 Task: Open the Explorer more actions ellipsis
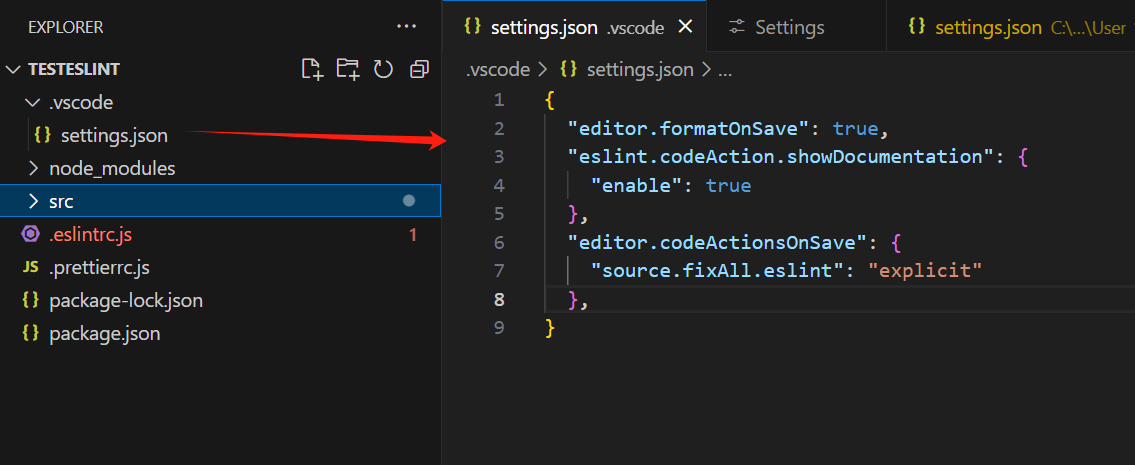pyautogui.click(x=406, y=27)
